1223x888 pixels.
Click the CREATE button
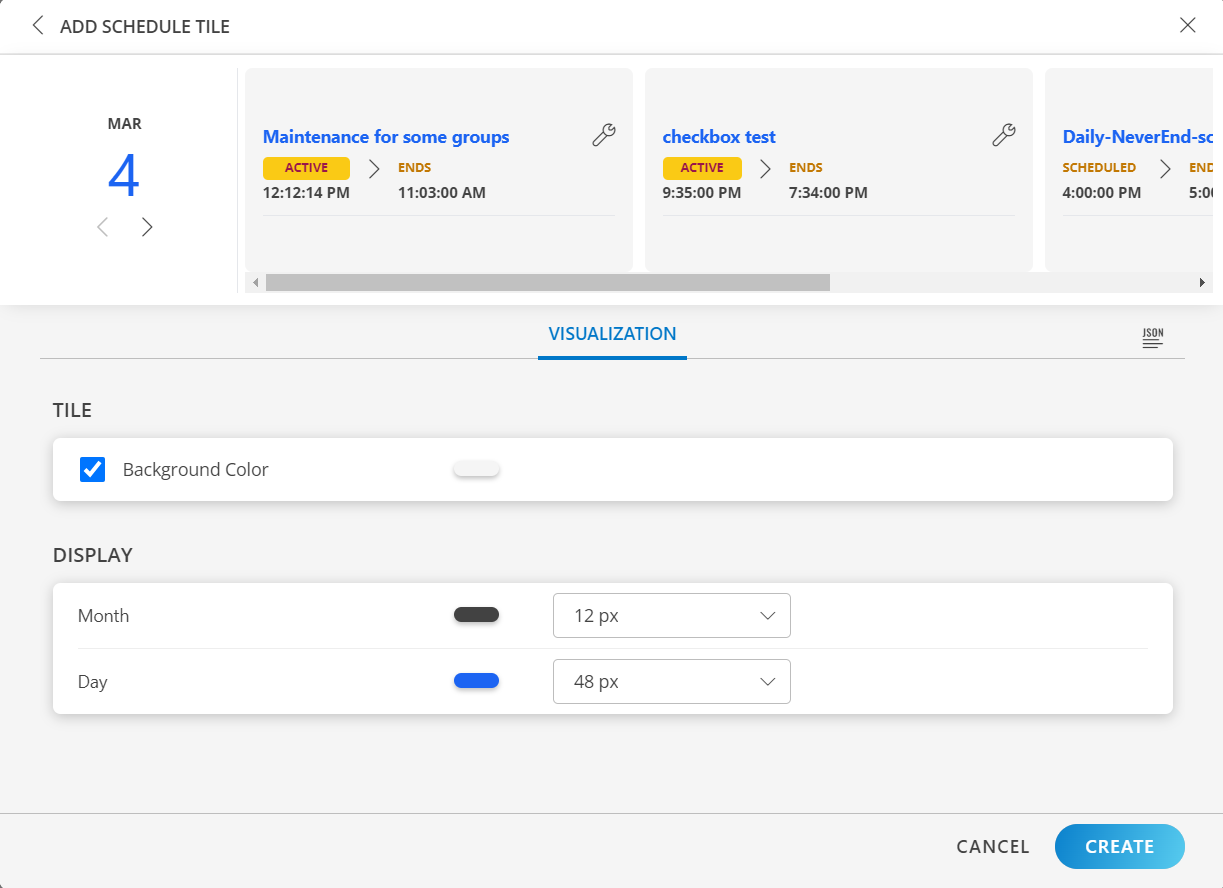(x=1119, y=846)
